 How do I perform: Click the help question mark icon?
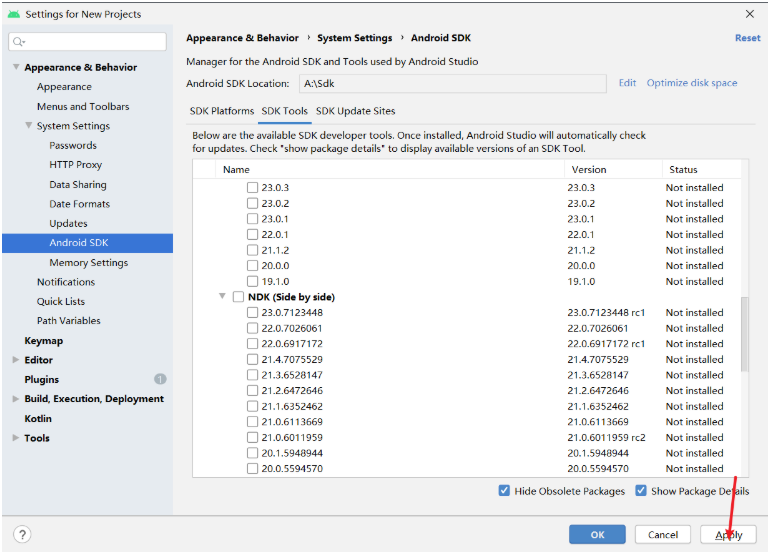click(22, 534)
